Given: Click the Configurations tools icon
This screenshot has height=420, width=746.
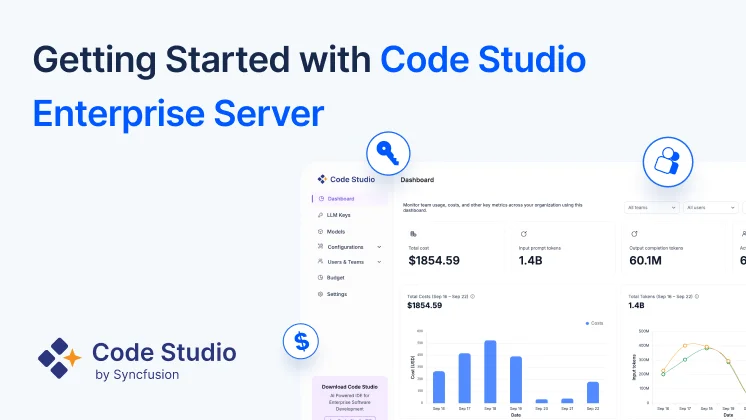Looking at the screenshot, I should 320,246.
